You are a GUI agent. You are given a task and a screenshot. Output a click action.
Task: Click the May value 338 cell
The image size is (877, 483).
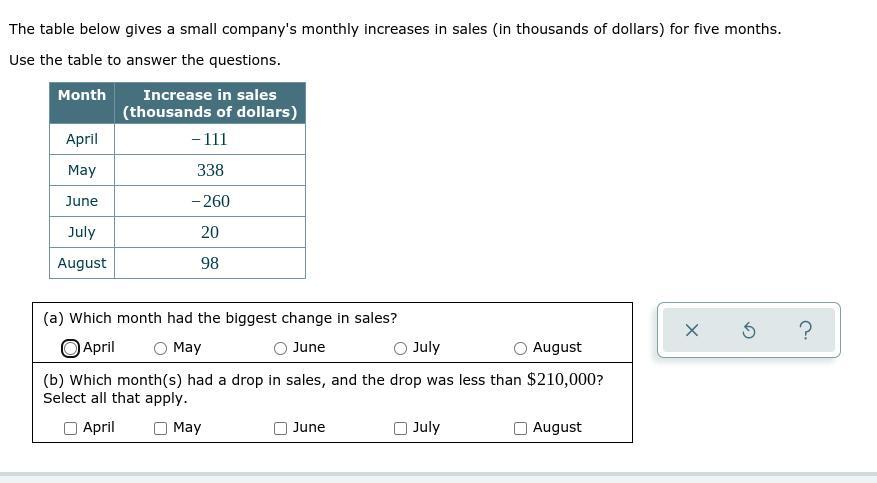point(210,170)
